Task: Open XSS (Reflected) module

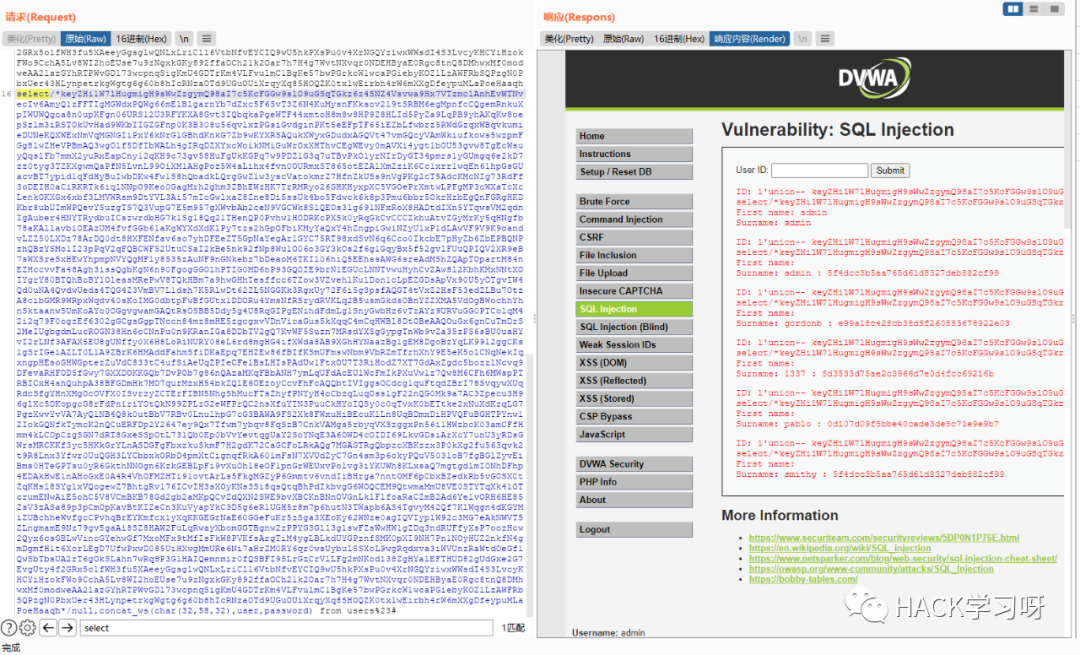Action: tap(634, 380)
